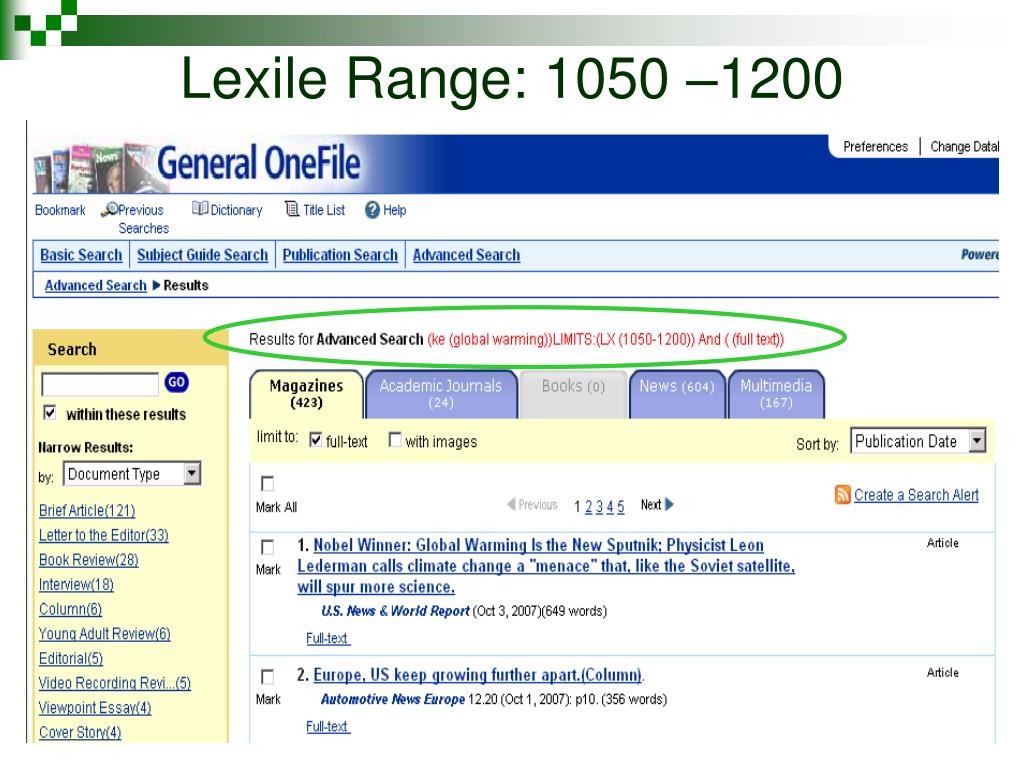Narrow results to Viewpoint Essay(4)
The image size is (1024, 768).
click(95, 708)
